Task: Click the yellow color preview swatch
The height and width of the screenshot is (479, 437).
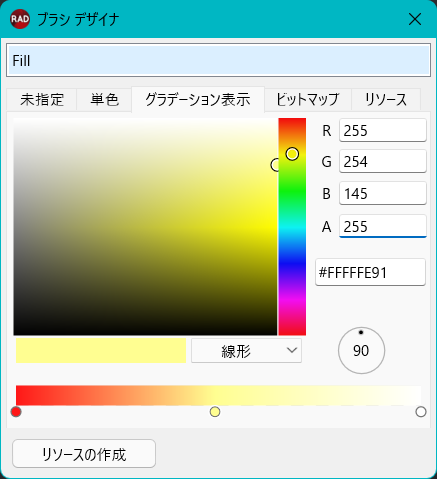Action: click(x=101, y=350)
